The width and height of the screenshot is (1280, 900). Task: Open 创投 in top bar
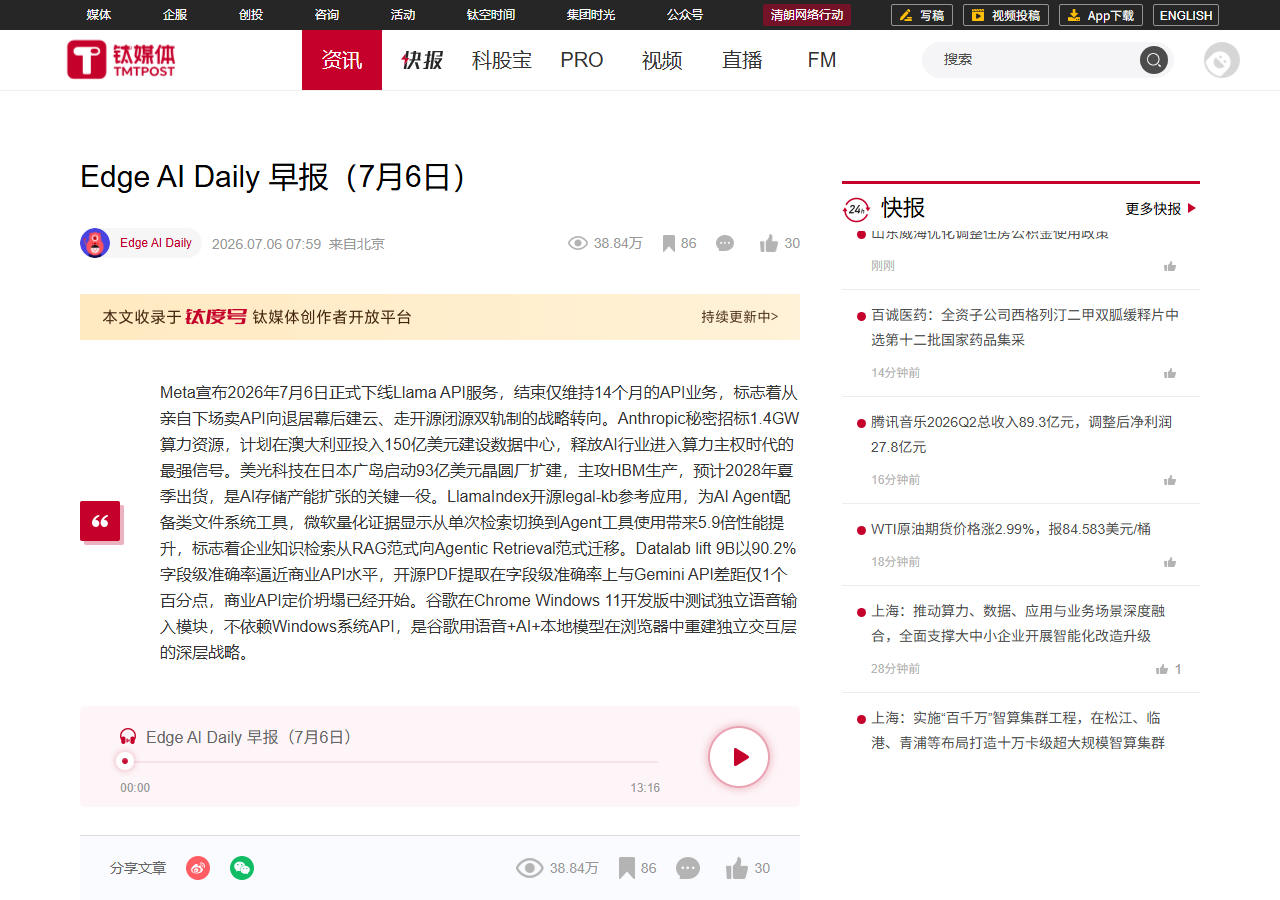coord(251,15)
